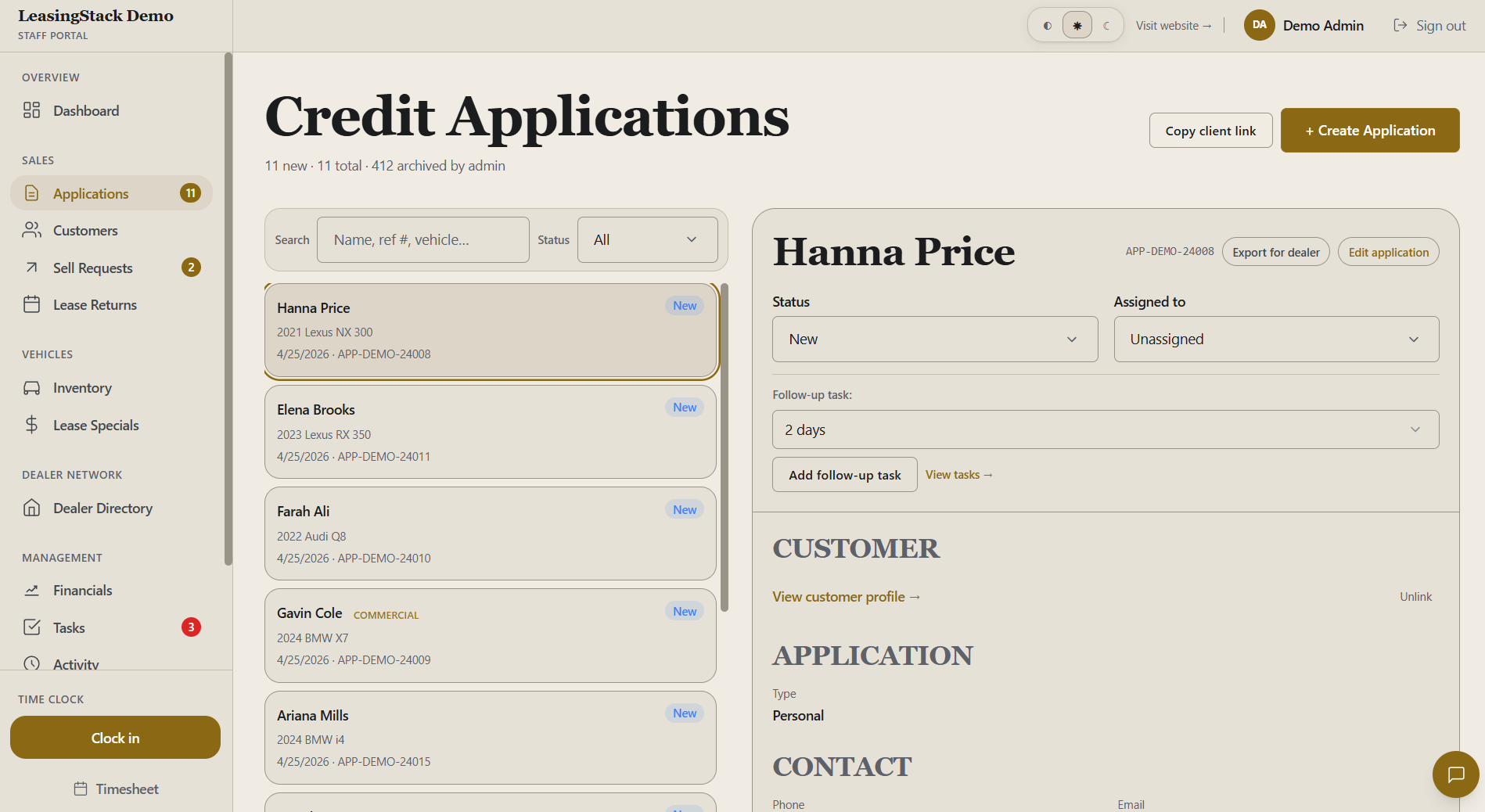Open the Assigned to dropdown
The image size is (1485, 812).
coord(1276,339)
